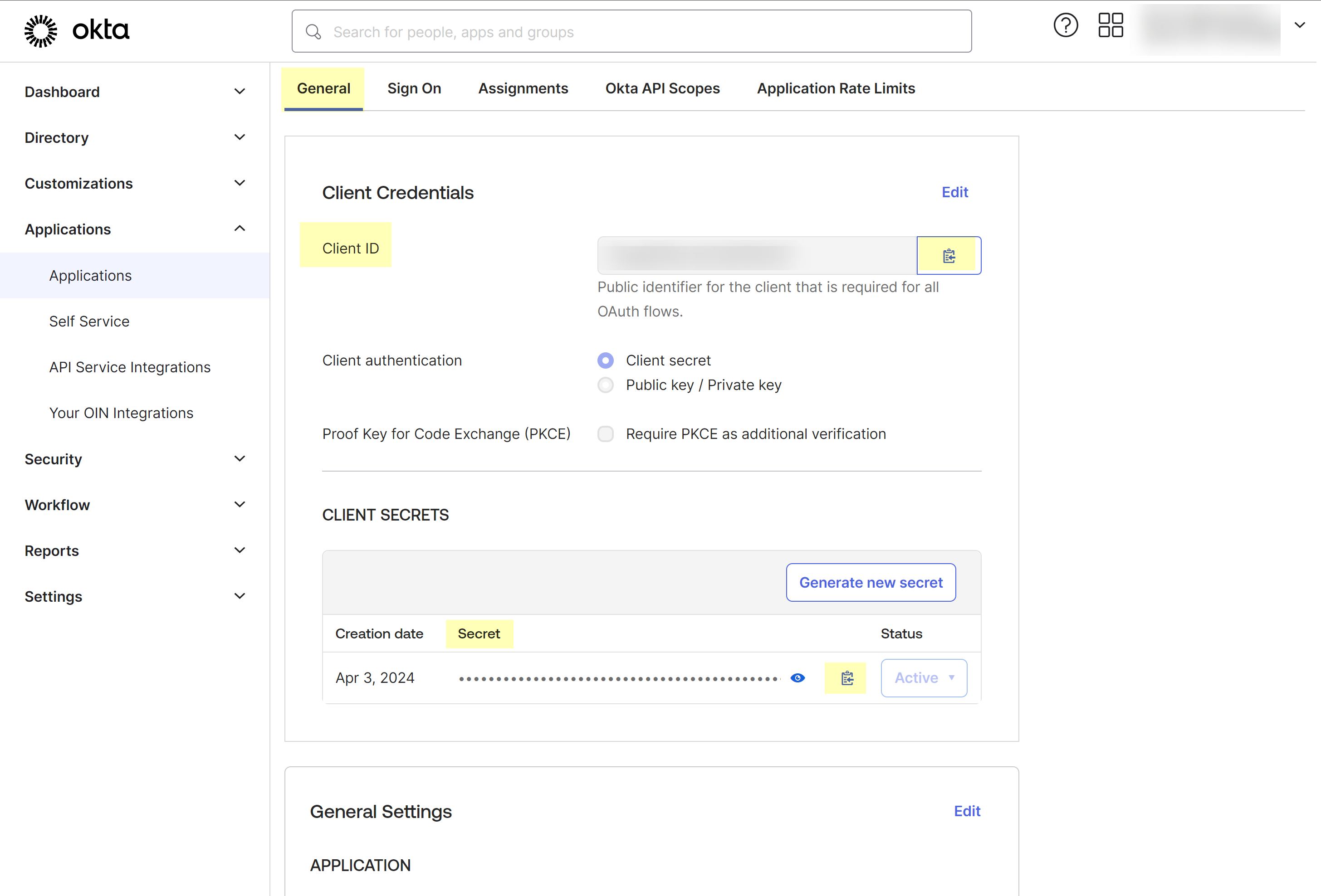Open the Active status dropdown
Image resolution: width=1321 pixels, height=896 pixels.
tap(924, 678)
